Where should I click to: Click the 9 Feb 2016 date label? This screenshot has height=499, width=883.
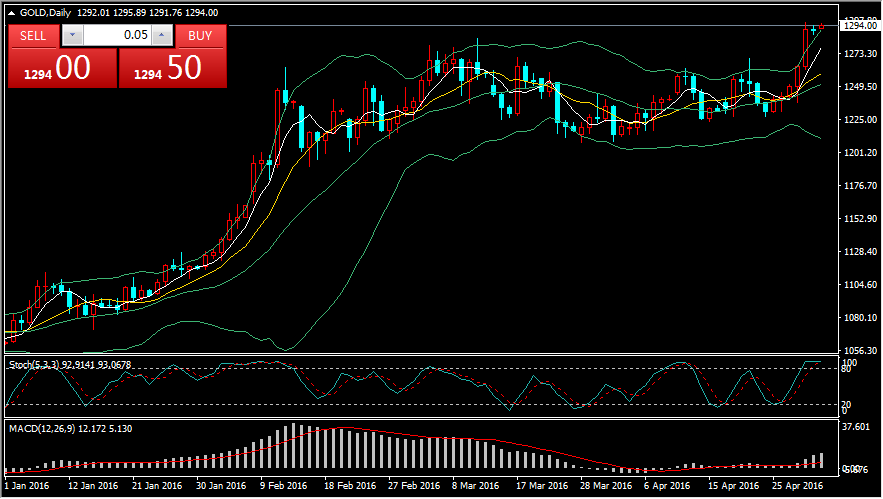pos(283,485)
